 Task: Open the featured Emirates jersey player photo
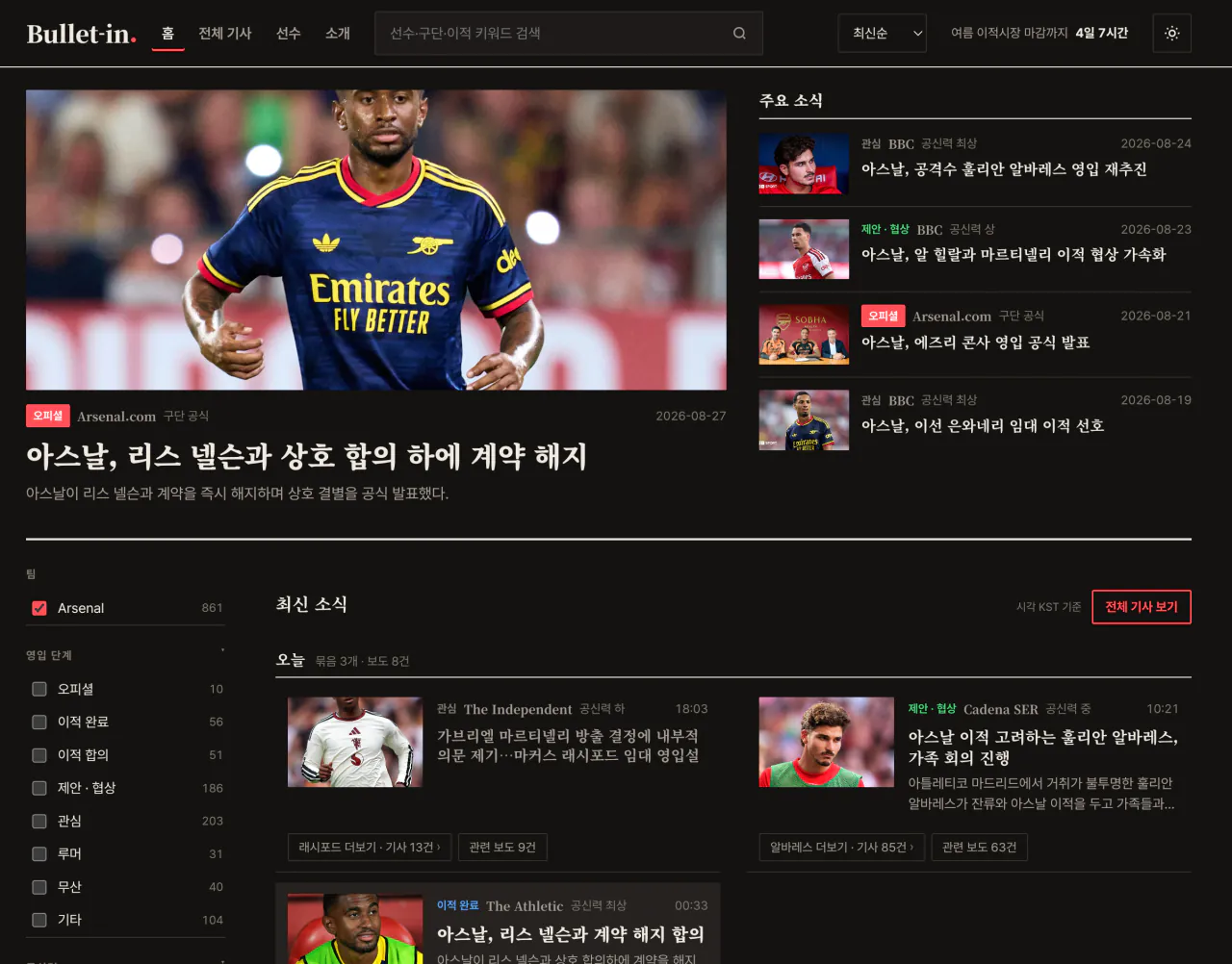376,240
